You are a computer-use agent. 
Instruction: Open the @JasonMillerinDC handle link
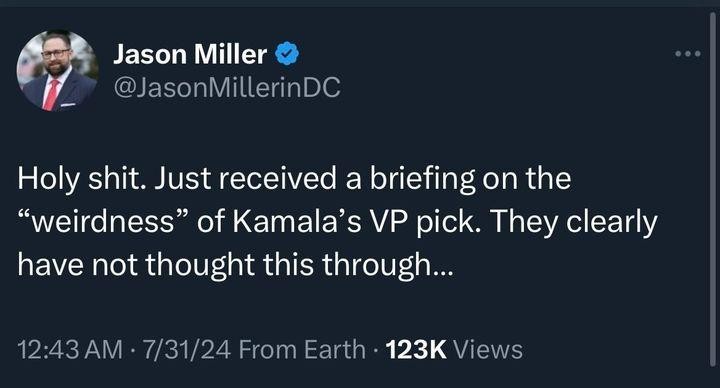[x=227, y=87]
